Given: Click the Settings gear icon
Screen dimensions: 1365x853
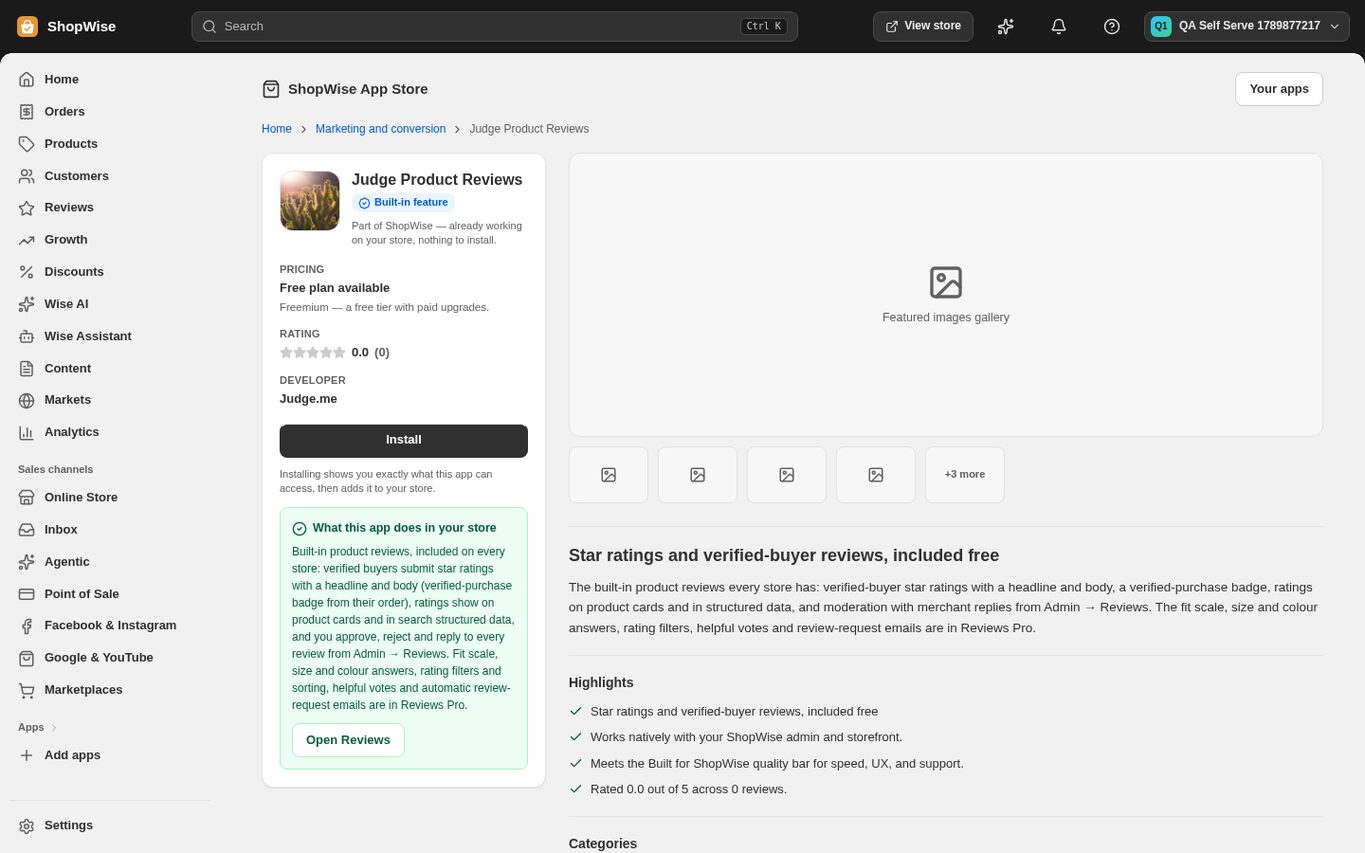Looking at the screenshot, I should pos(27,826).
